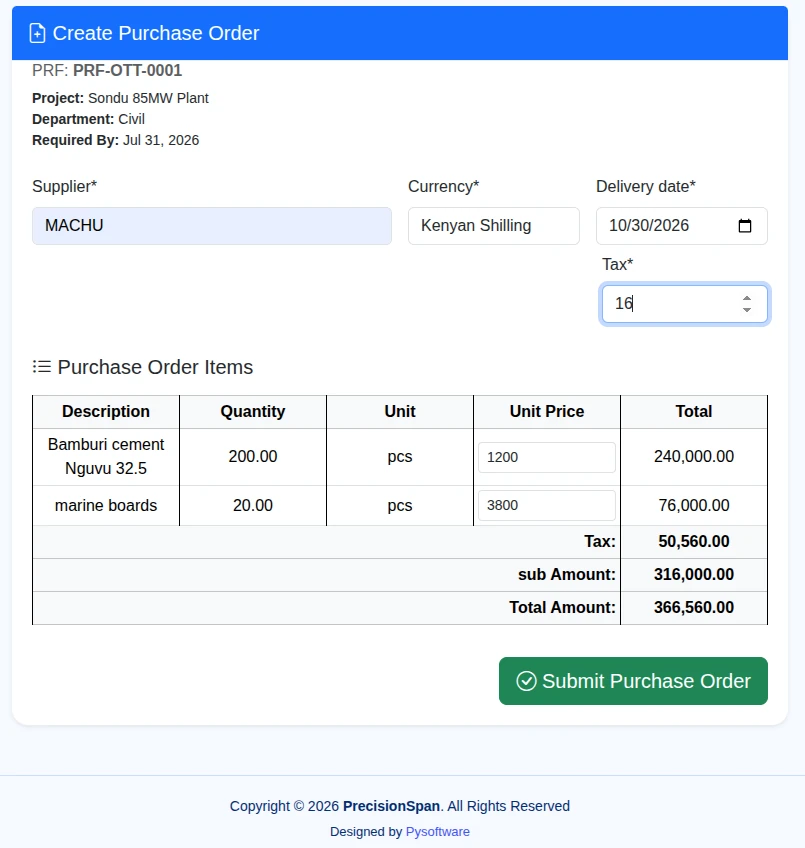Click the Department Civil text
The width and height of the screenshot is (805, 848).
pos(88,119)
